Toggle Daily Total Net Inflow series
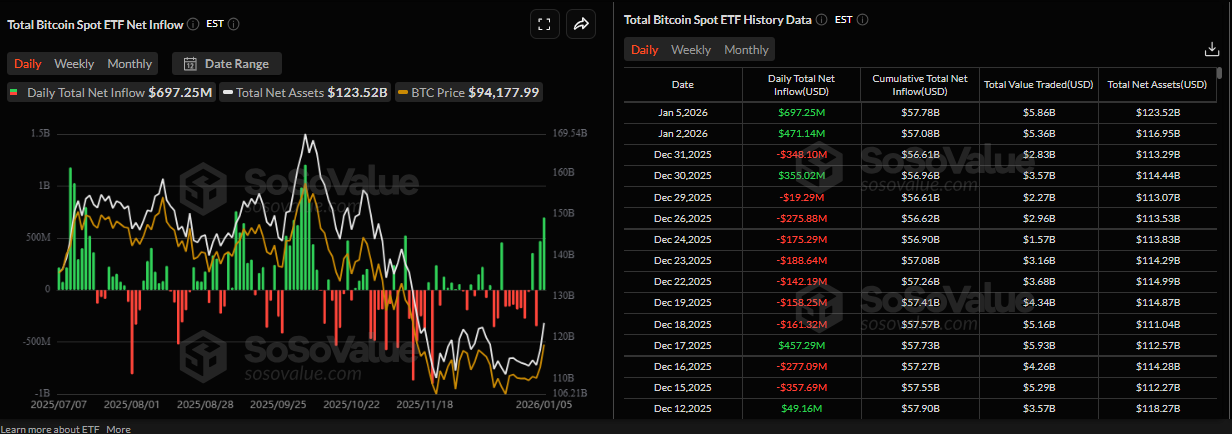Screen dimensions: 1232x434 click(x=110, y=93)
